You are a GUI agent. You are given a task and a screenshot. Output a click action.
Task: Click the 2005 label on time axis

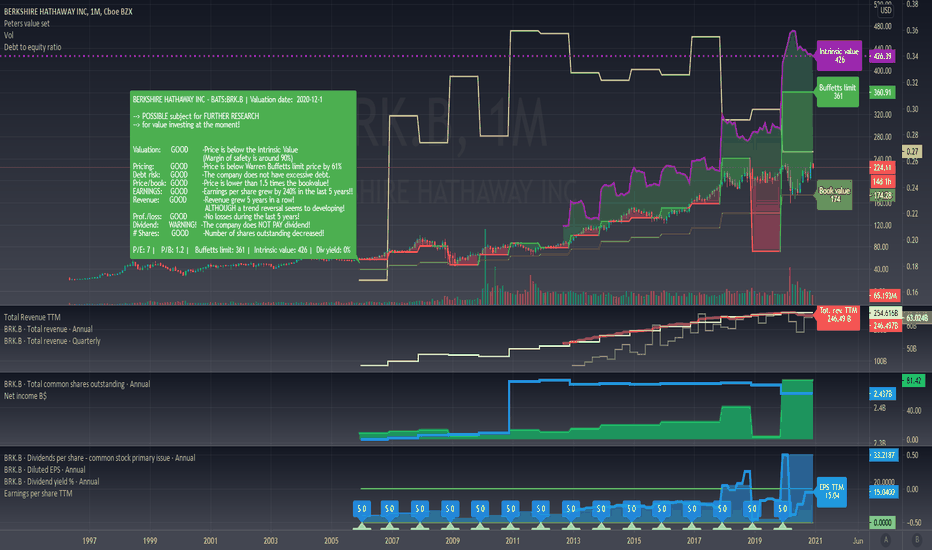point(331,540)
